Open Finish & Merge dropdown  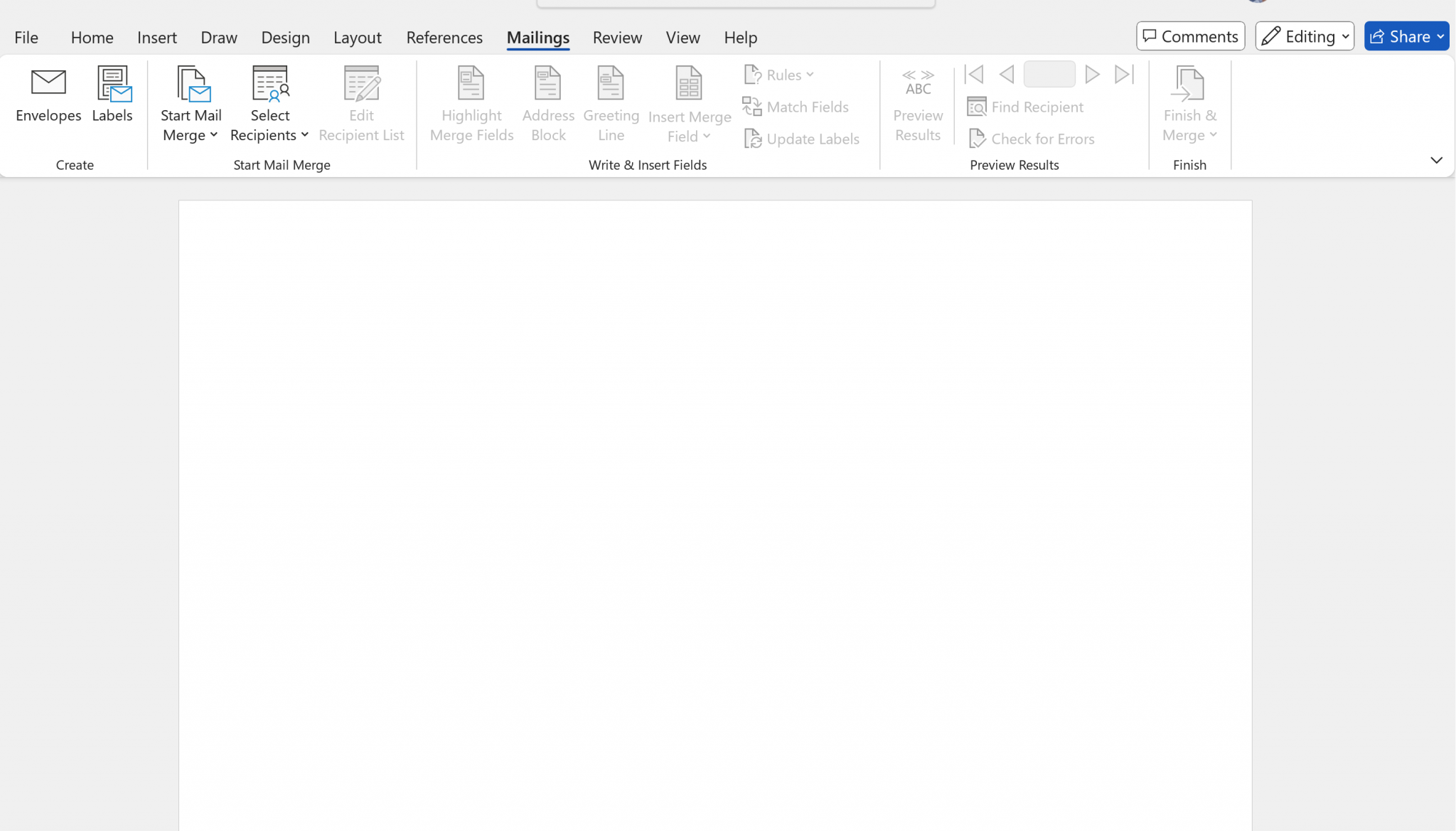point(1189,104)
